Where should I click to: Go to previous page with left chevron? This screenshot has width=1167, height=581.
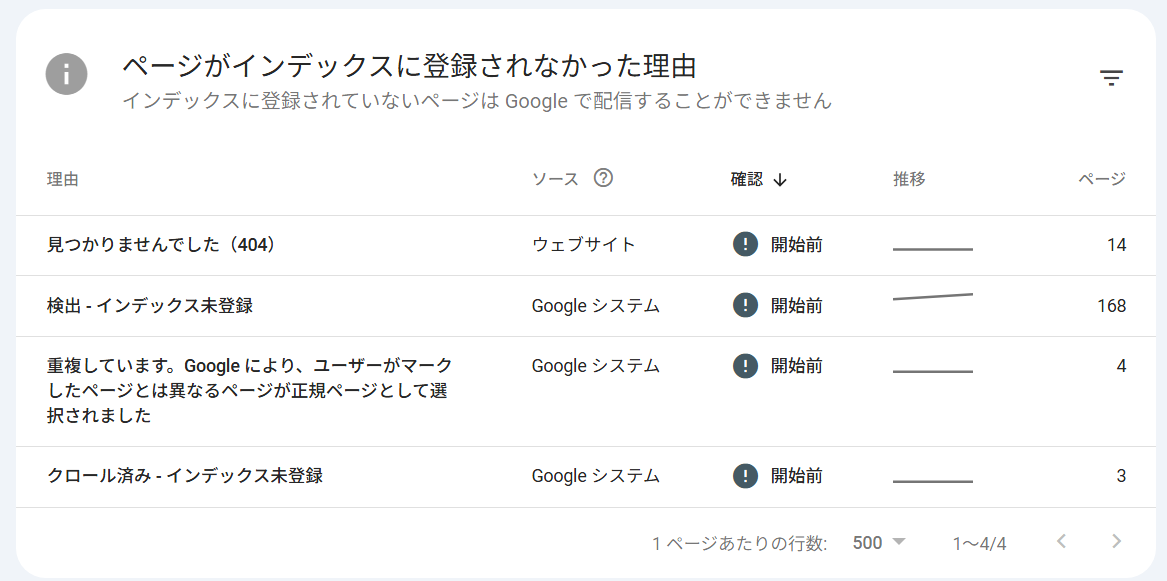(1062, 542)
